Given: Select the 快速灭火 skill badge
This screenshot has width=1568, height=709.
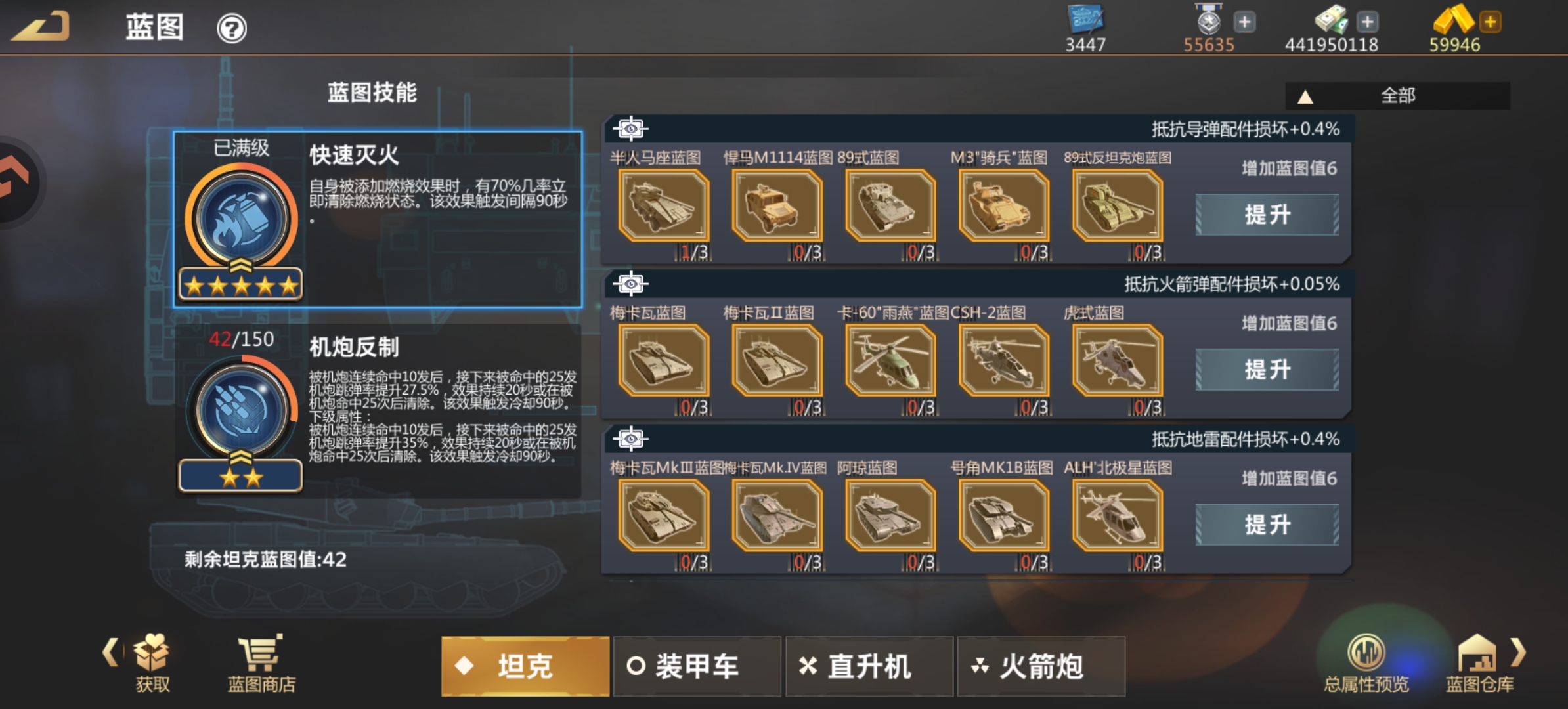Looking at the screenshot, I should [x=241, y=219].
